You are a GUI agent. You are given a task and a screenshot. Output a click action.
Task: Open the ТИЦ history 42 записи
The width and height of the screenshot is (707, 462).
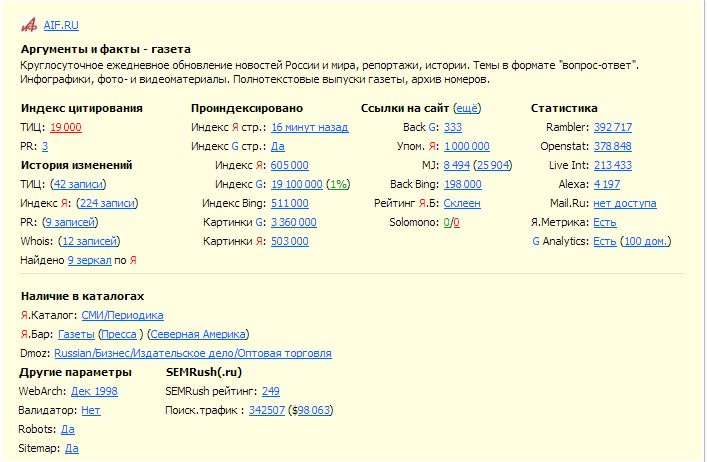pyautogui.click(x=79, y=184)
